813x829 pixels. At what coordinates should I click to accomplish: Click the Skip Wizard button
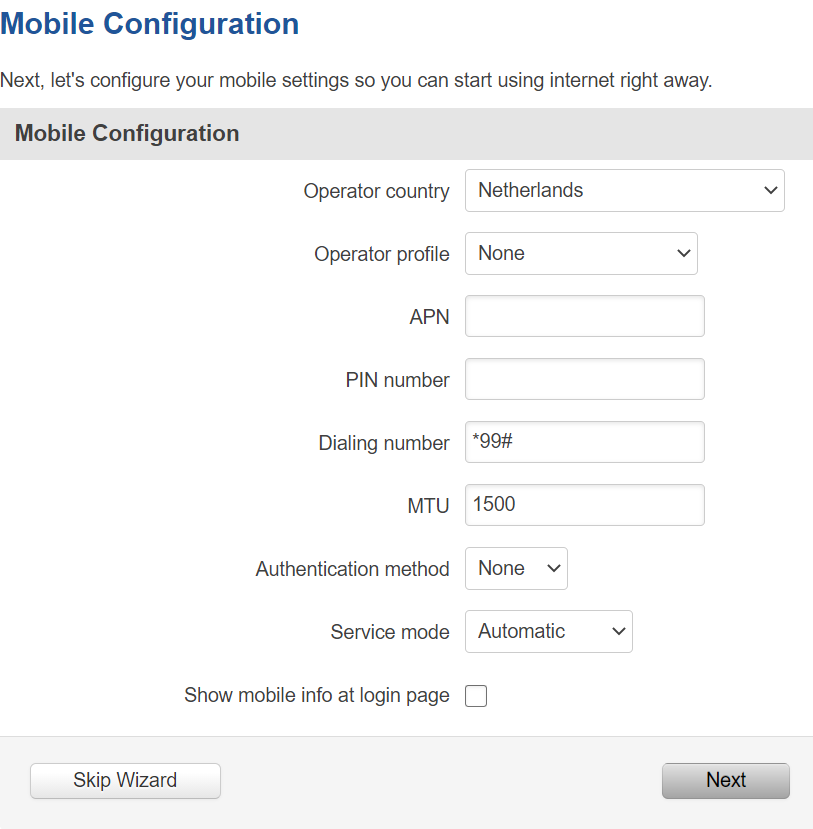click(x=125, y=781)
